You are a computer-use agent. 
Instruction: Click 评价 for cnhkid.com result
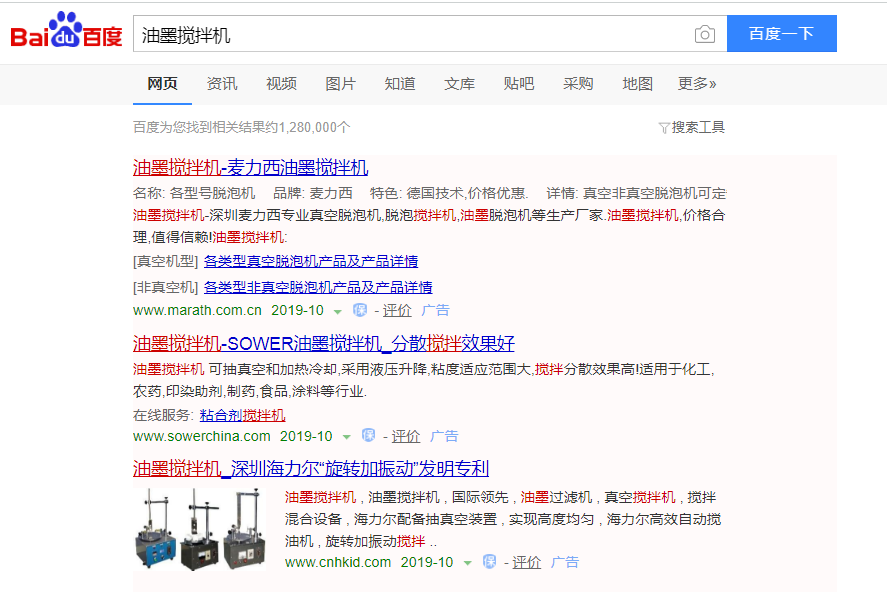click(527, 562)
